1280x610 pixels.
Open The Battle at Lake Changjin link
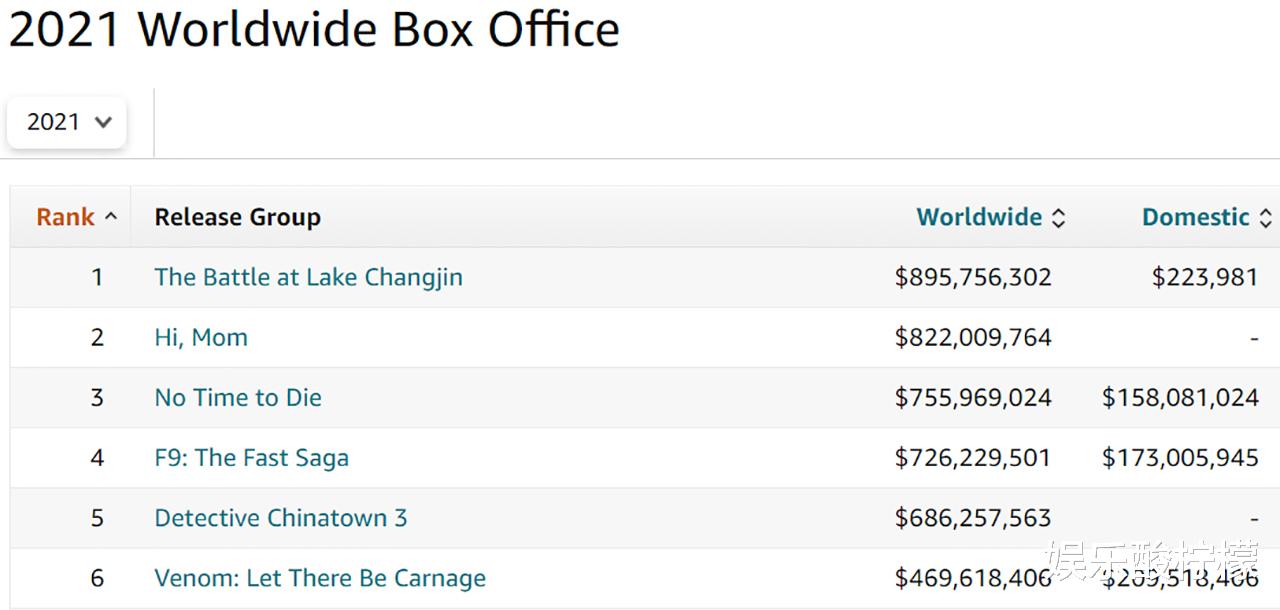[308, 277]
